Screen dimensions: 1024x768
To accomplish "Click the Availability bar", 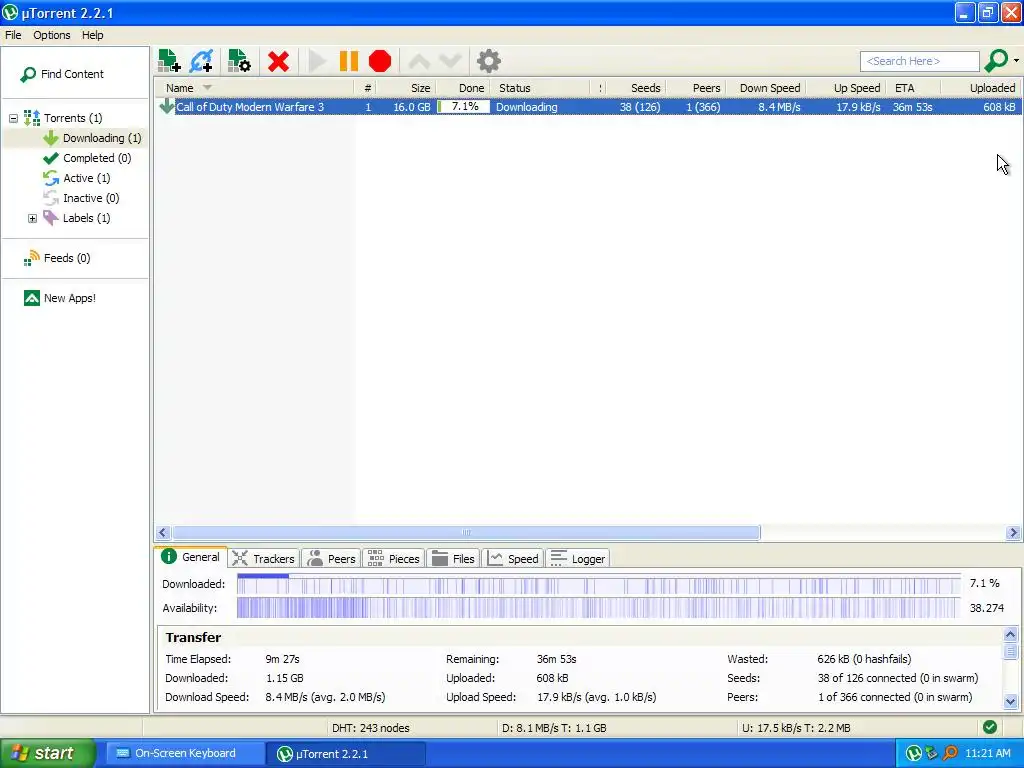I will 599,608.
